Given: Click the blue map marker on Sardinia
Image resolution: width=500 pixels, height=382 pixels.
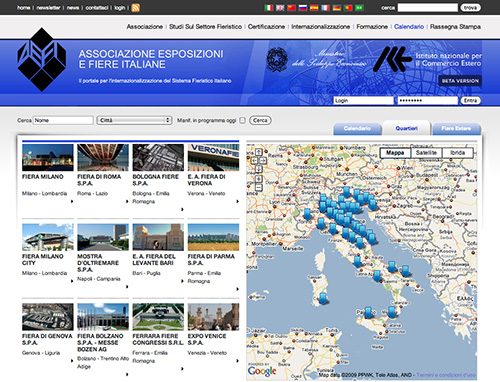Looking at the screenshot, I should point(323,298).
